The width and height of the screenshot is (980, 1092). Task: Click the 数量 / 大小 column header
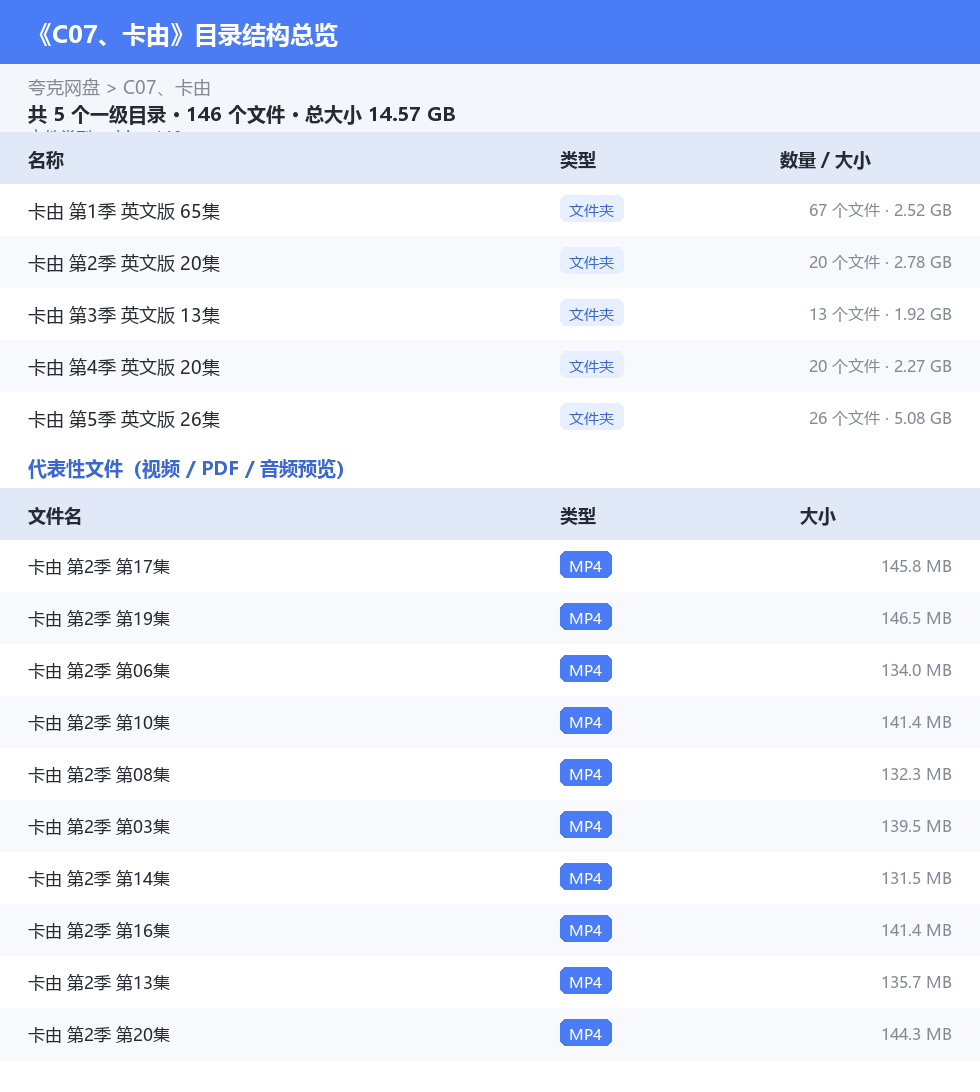(x=825, y=160)
